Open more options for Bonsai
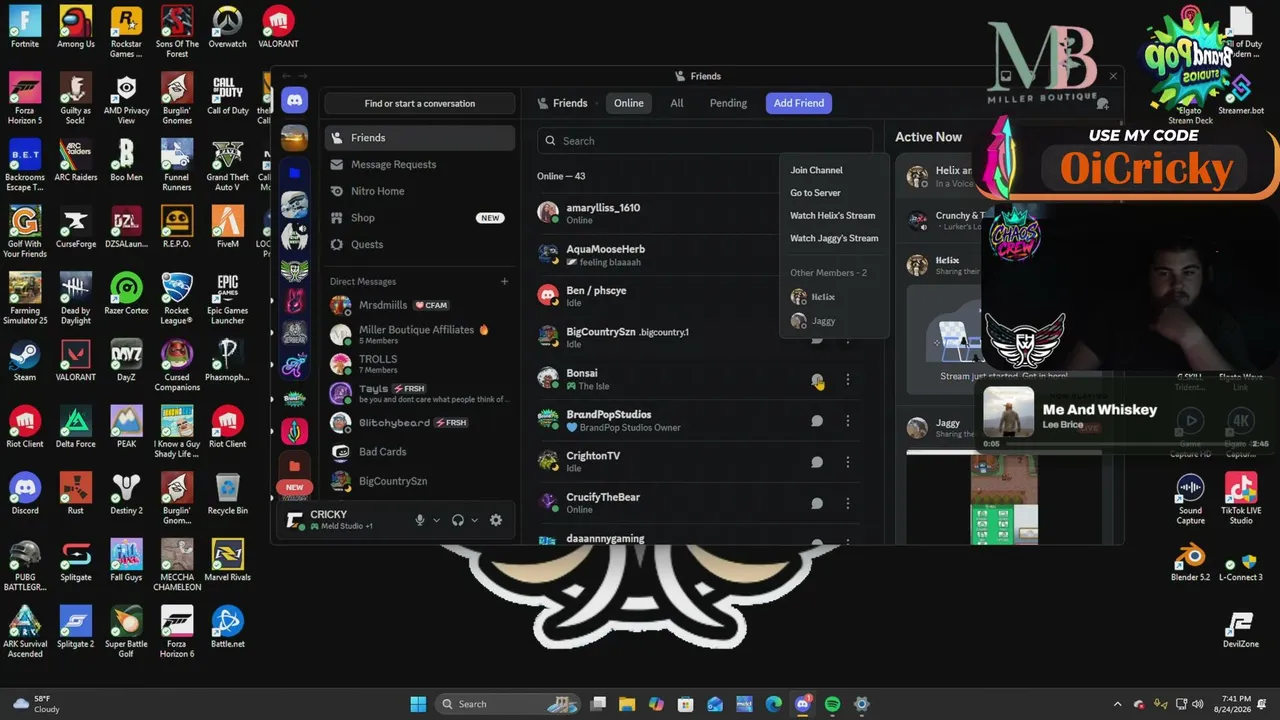Image resolution: width=1280 pixels, height=720 pixels. (848, 380)
